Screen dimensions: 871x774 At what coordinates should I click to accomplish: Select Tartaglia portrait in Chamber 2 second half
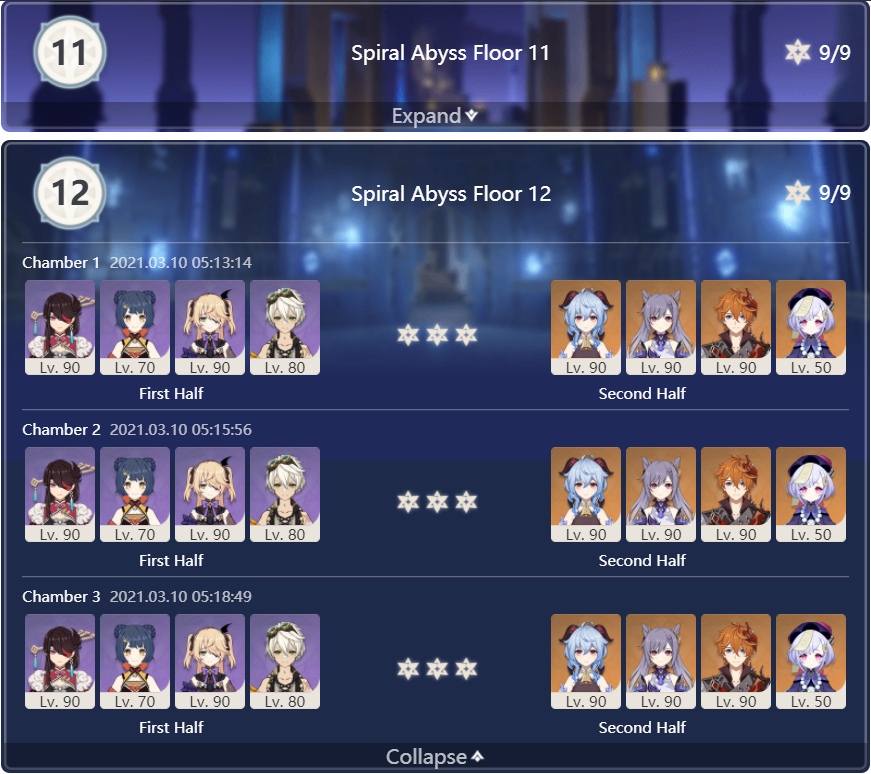(x=736, y=495)
